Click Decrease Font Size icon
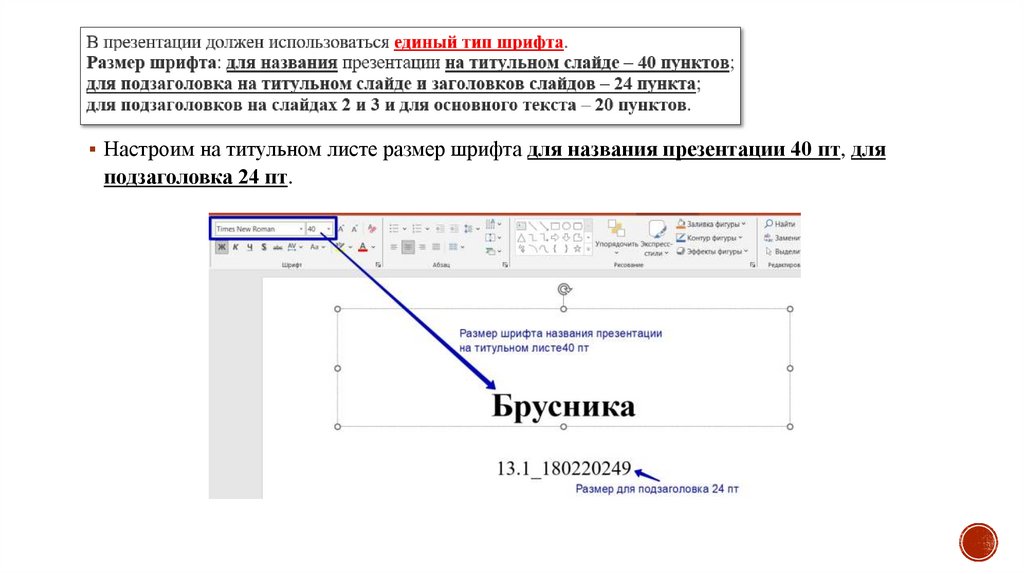 (x=355, y=229)
